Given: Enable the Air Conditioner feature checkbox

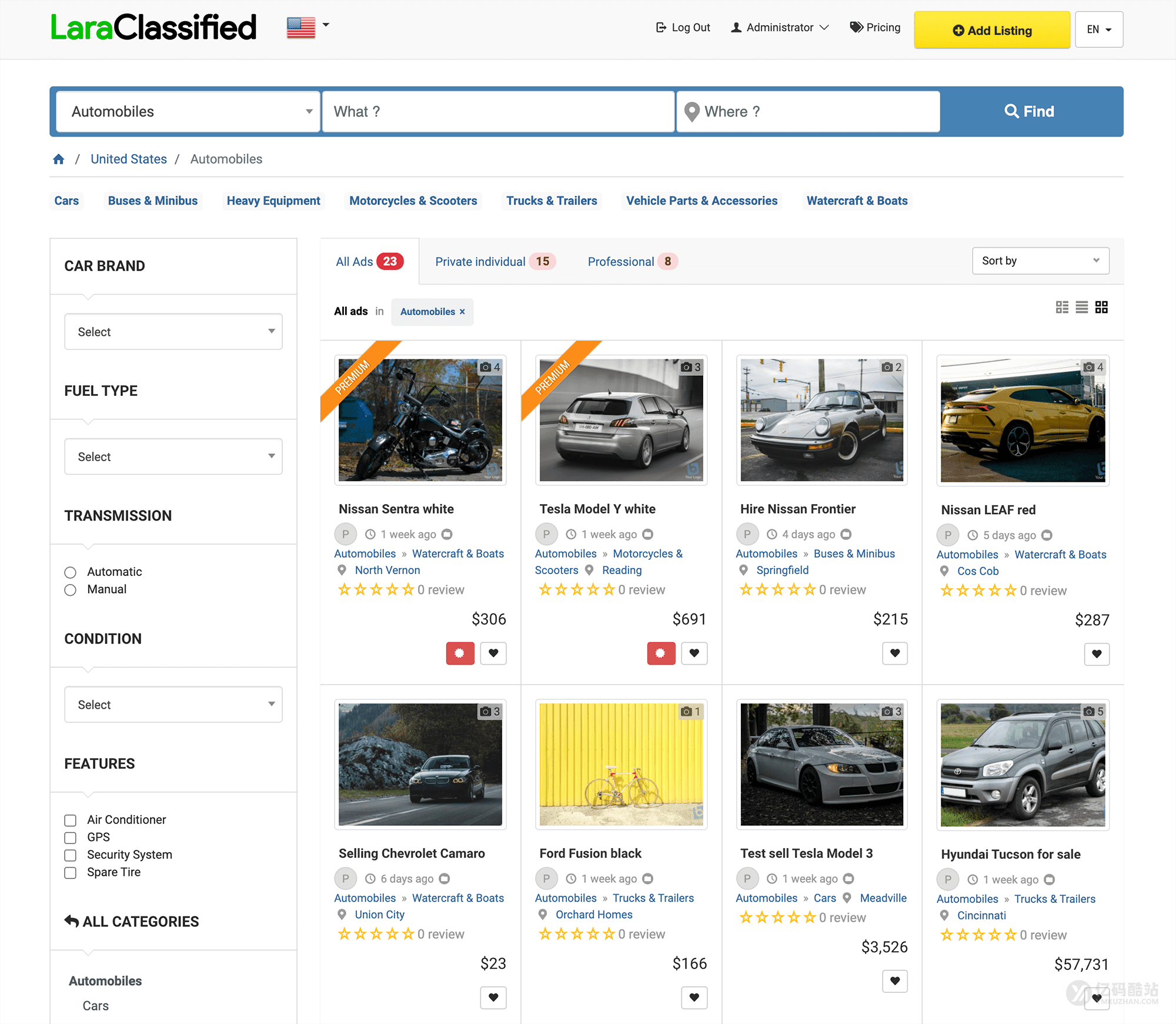Looking at the screenshot, I should pyautogui.click(x=71, y=820).
